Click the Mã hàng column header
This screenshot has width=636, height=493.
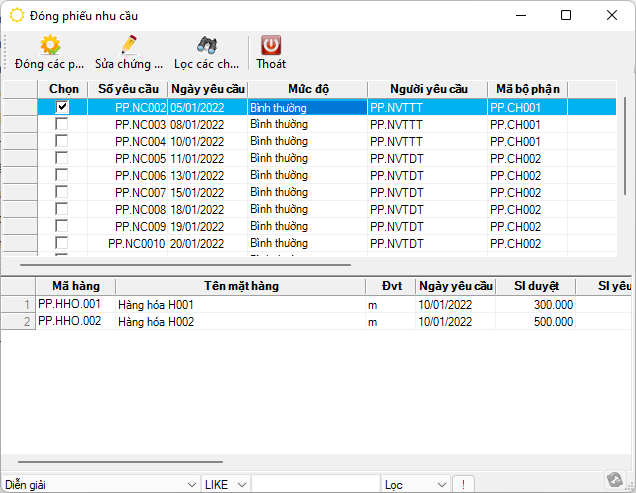click(75, 286)
